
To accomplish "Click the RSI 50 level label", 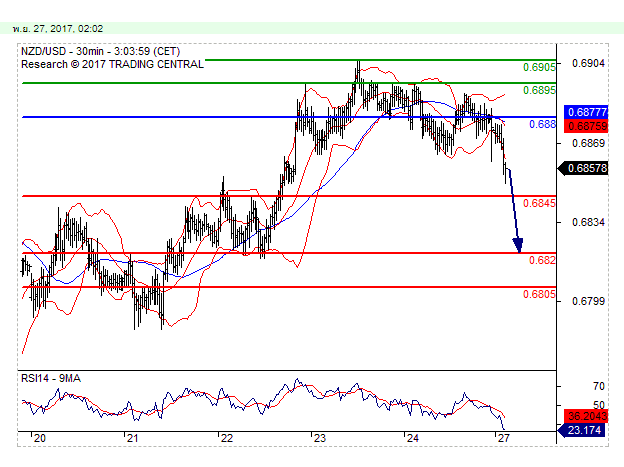I will pyautogui.click(x=599, y=405).
